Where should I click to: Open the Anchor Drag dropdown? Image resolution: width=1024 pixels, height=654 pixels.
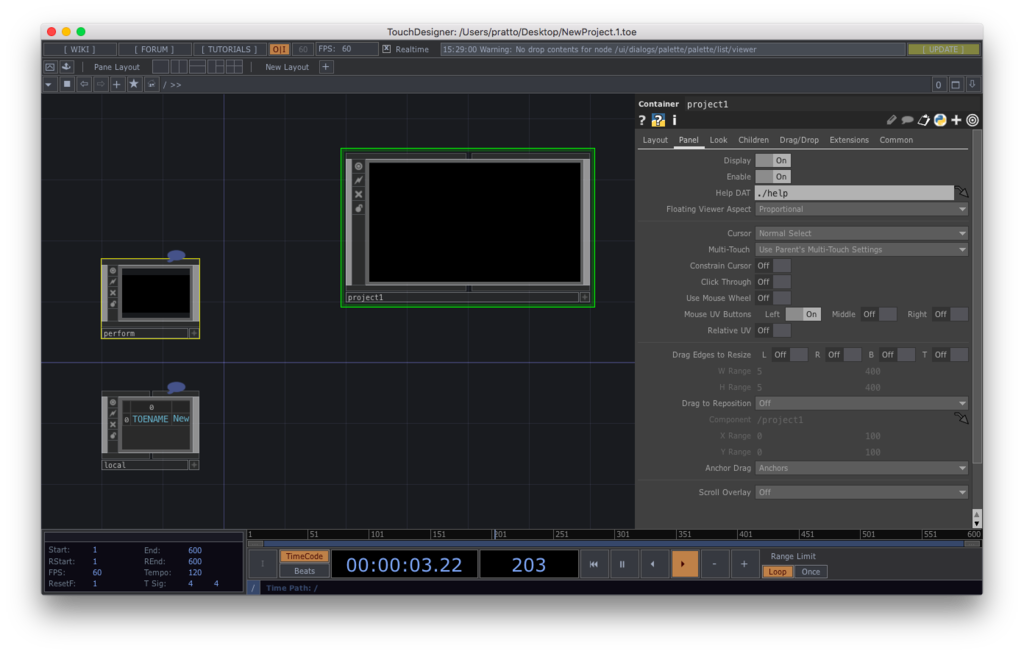[861, 468]
